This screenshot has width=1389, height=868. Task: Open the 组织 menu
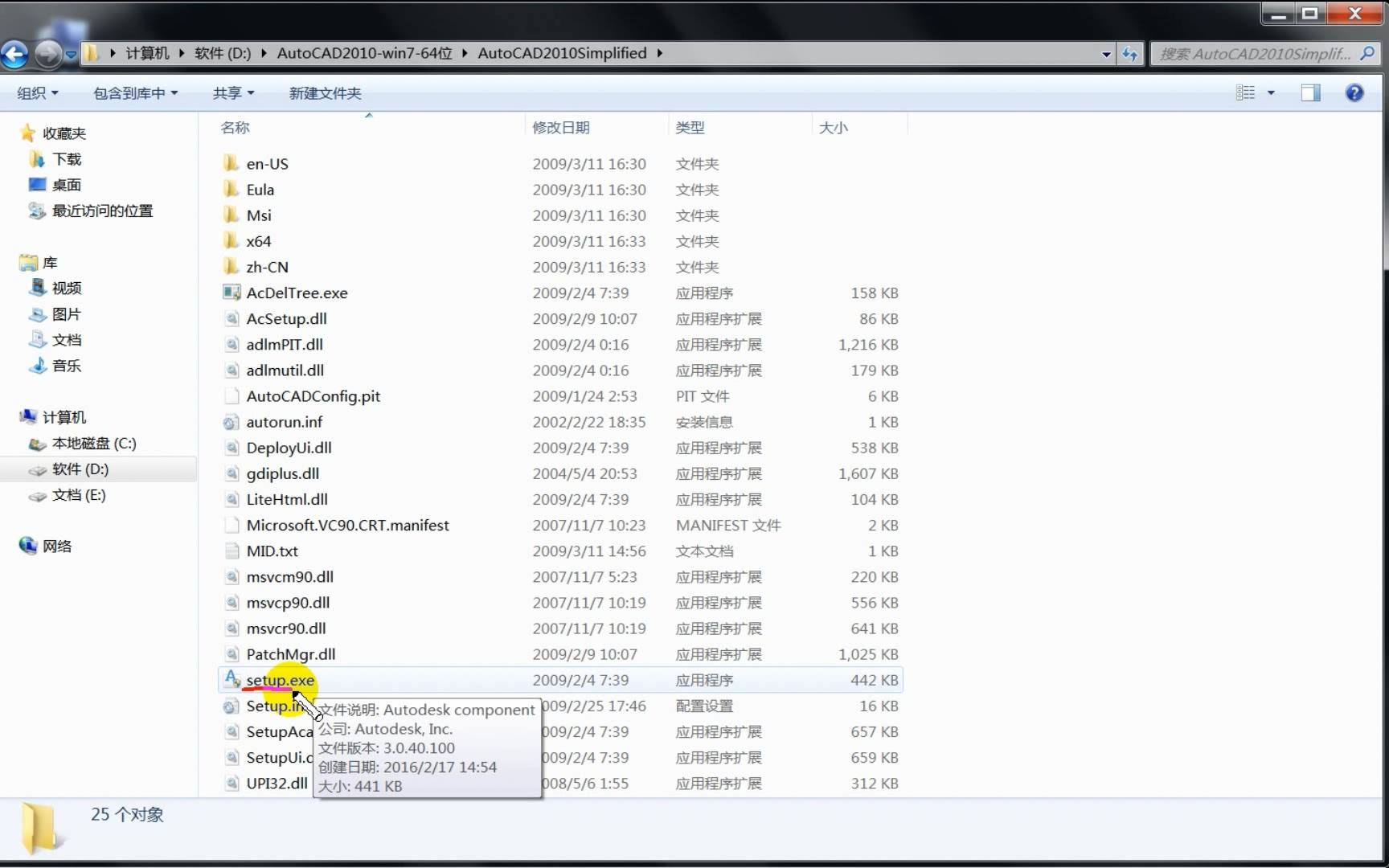pos(38,93)
